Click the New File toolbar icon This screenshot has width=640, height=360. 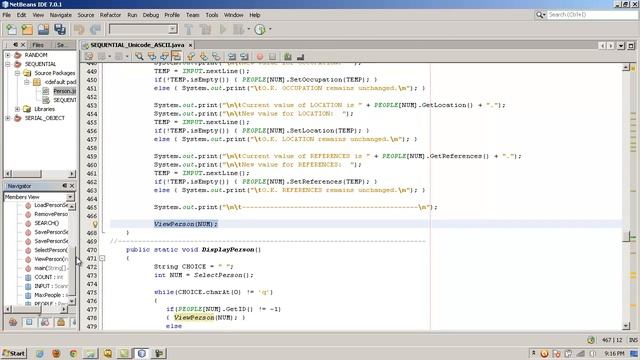pos(11,29)
